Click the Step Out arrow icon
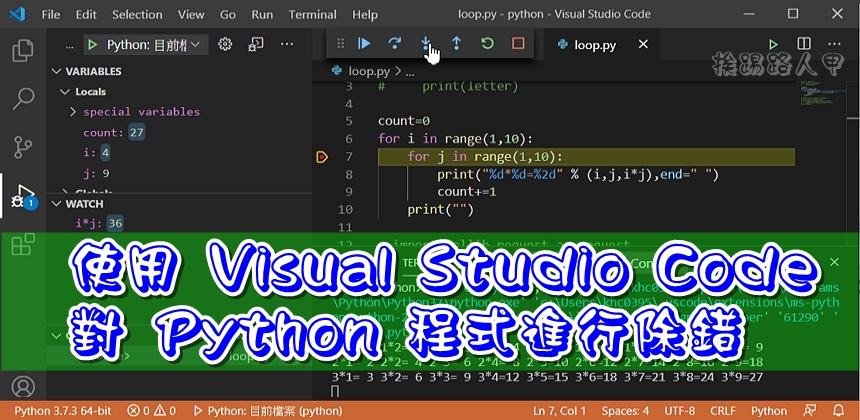The height and width of the screenshot is (420, 860). [x=456, y=44]
